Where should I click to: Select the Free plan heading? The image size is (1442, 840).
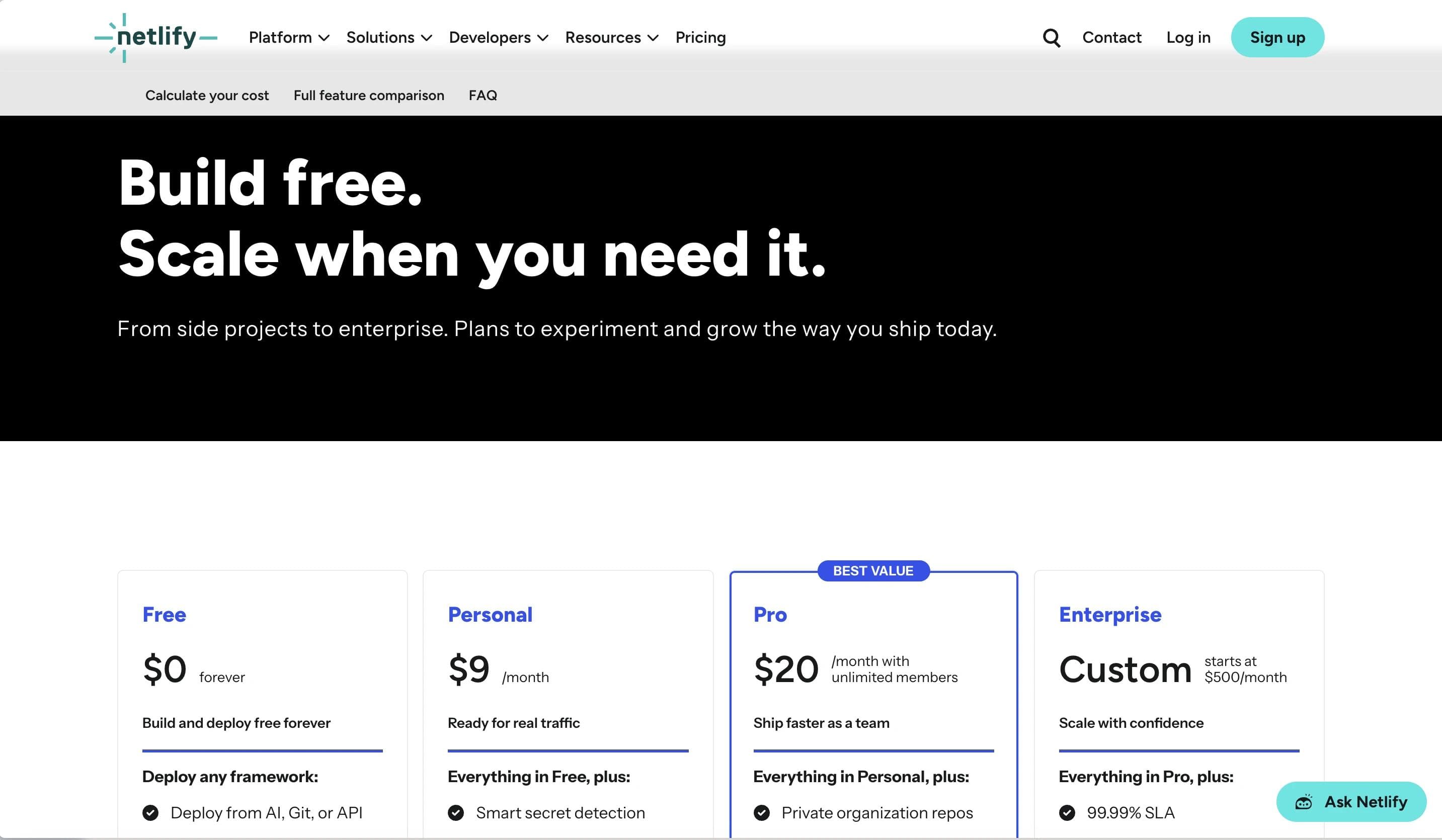pos(164,615)
